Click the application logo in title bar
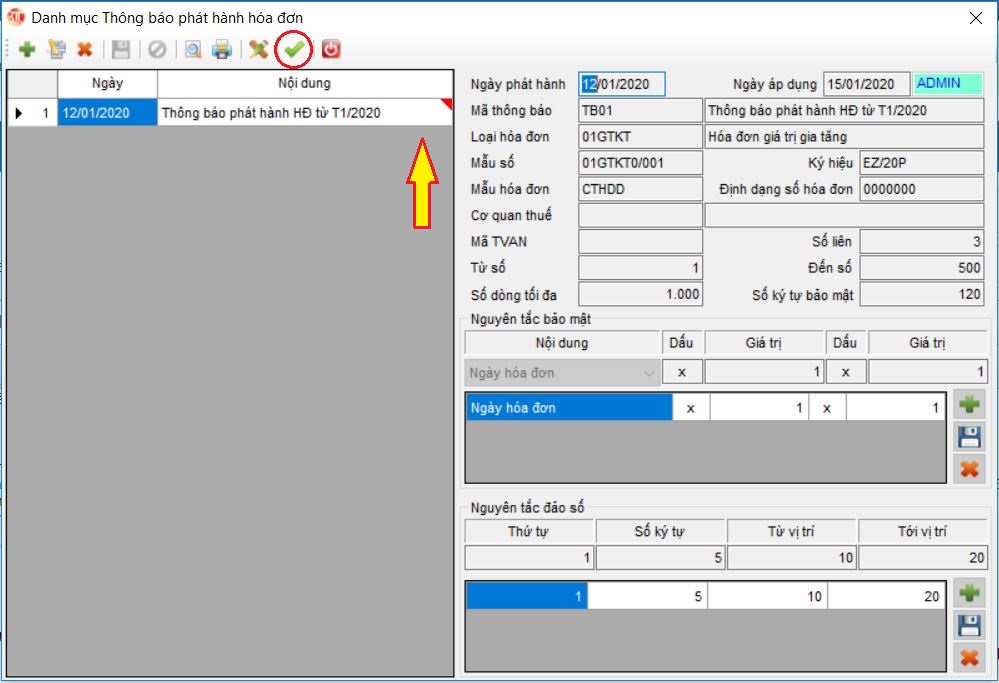 click(15, 17)
